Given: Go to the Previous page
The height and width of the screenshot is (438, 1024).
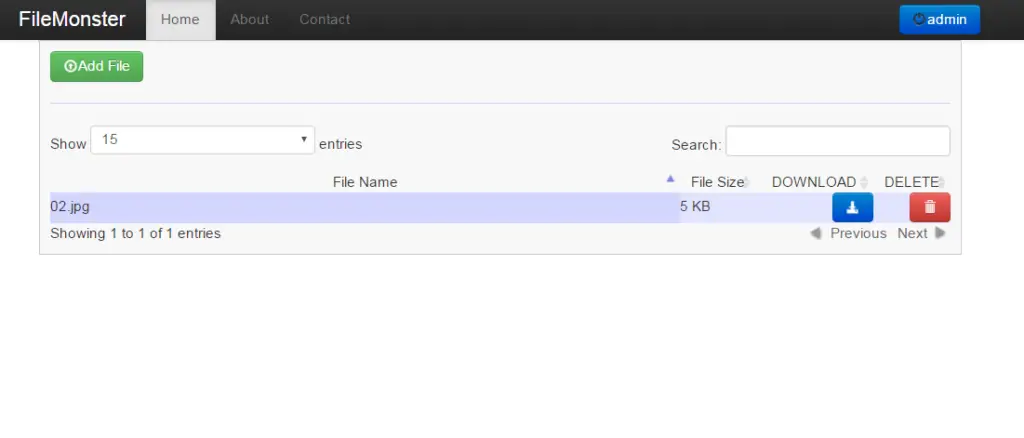Looking at the screenshot, I should (848, 233).
